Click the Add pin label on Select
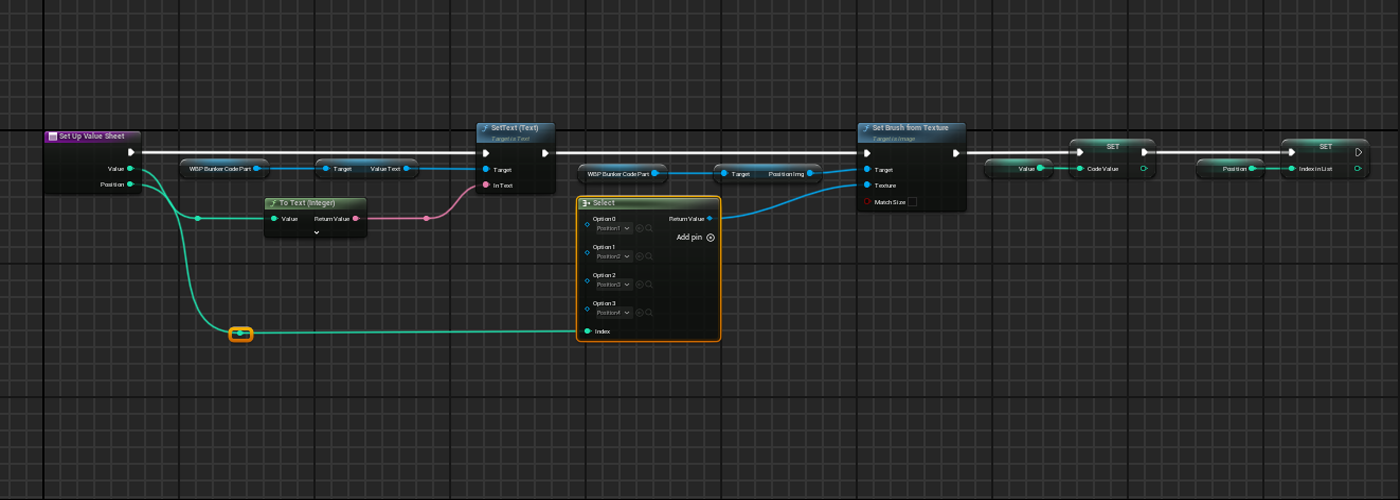The height and width of the screenshot is (500, 1400). point(689,238)
